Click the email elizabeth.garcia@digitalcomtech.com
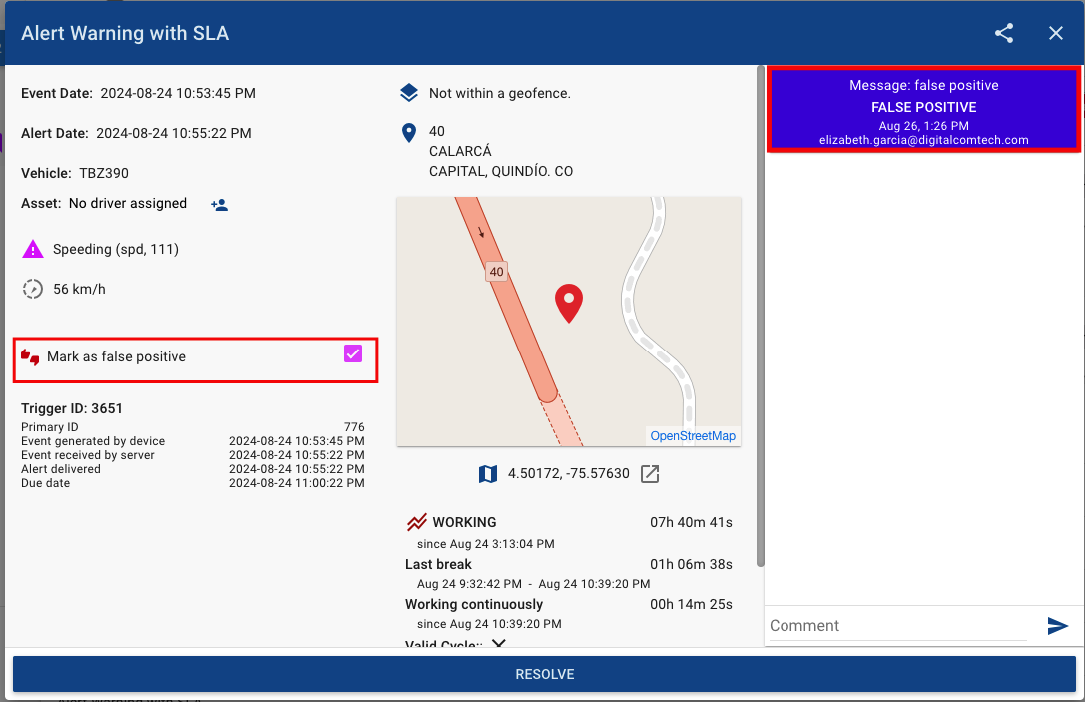Viewport: 1085px width, 702px height. pyautogui.click(x=924, y=140)
